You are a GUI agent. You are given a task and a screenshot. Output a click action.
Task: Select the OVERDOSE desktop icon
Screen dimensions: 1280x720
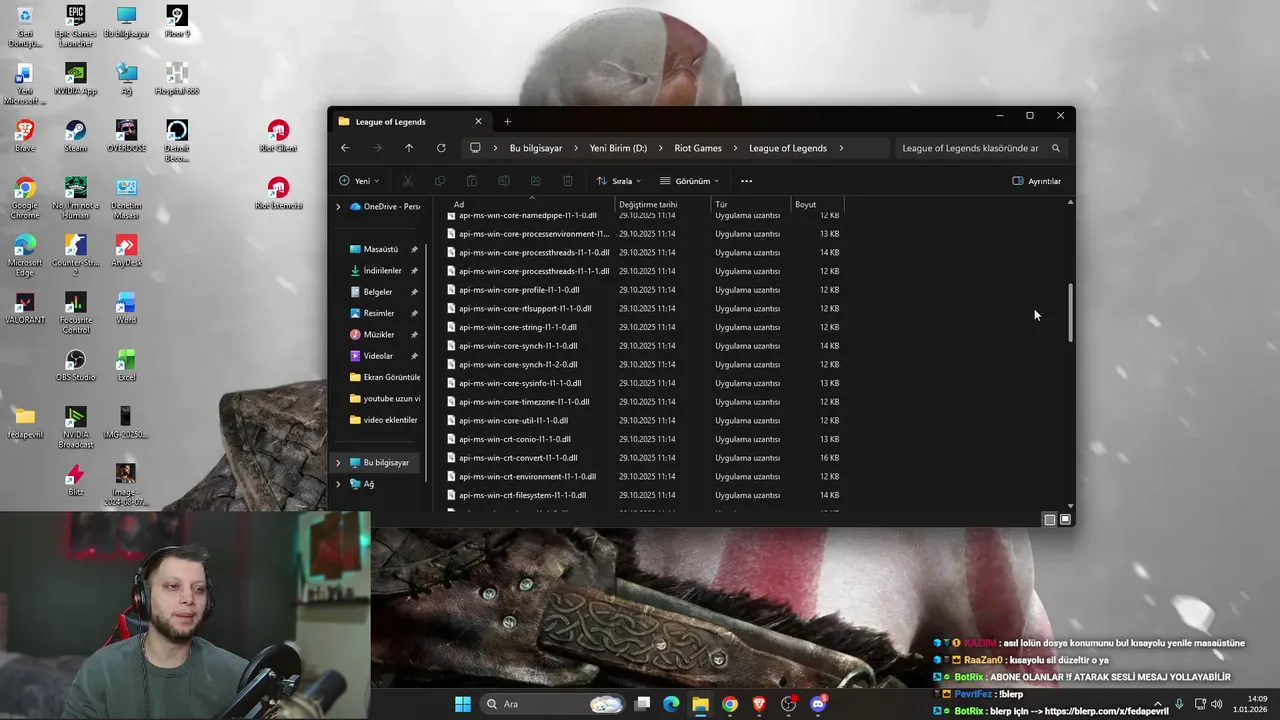click(126, 136)
